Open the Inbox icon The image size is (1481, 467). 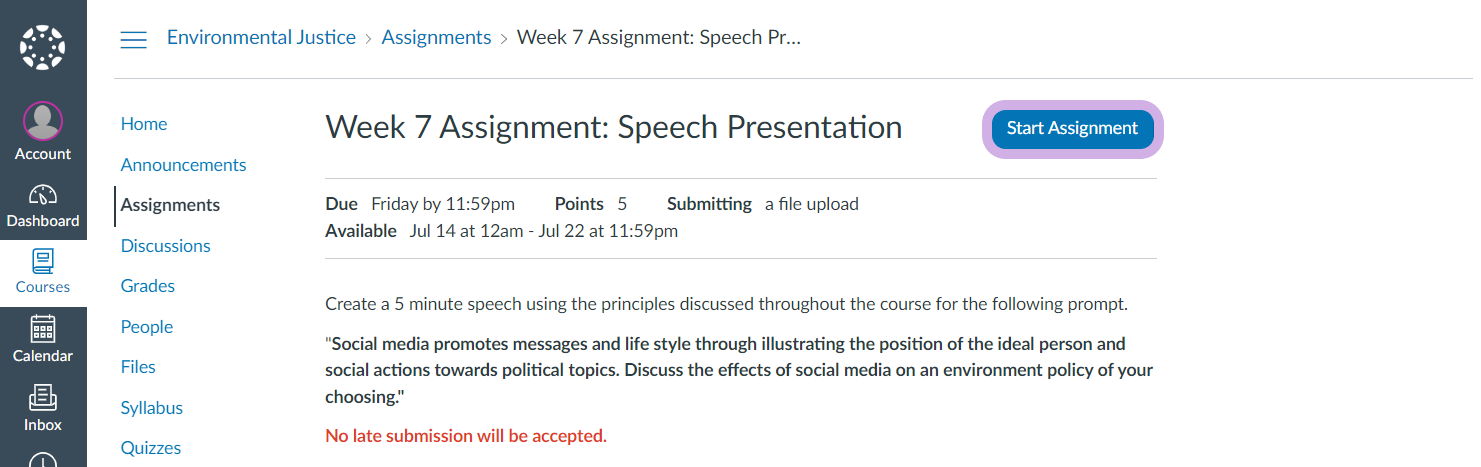42,398
